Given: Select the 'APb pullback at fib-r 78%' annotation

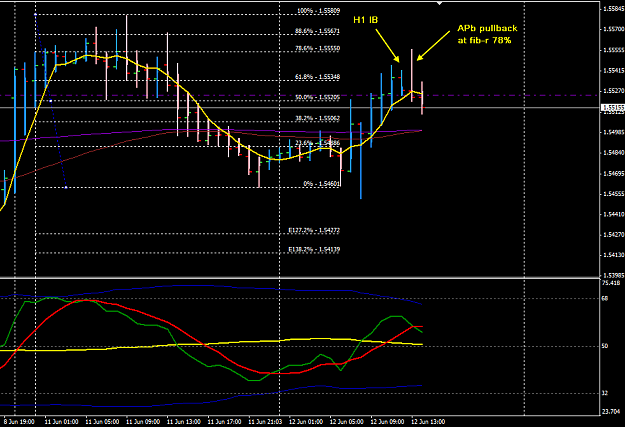Looking at the screenshot, I should (x=487, y=34).
